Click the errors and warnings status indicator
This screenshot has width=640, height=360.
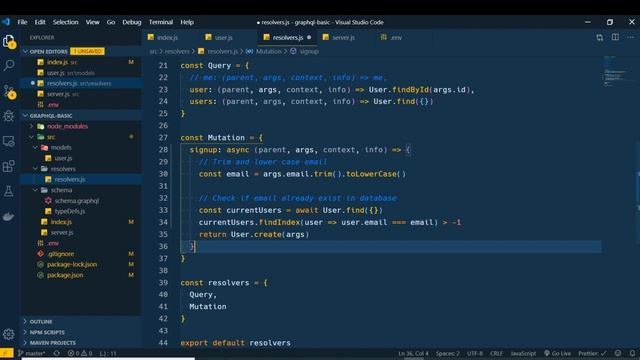coord(80,353)
